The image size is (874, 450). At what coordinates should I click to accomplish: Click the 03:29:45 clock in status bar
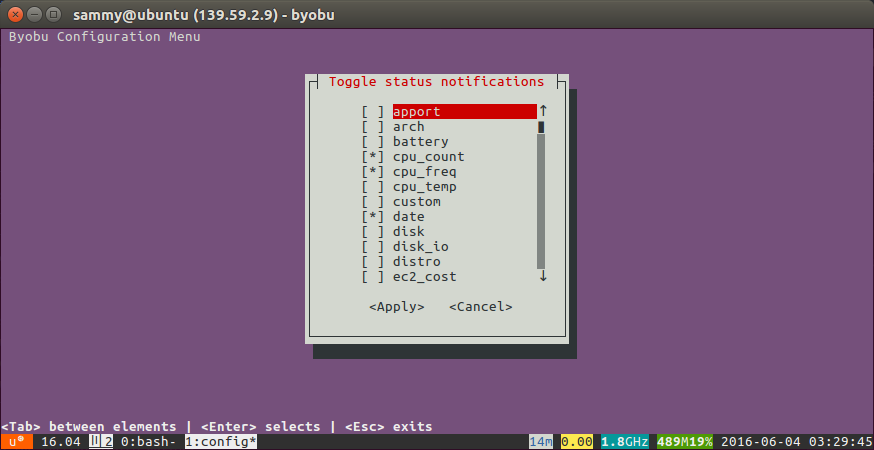pos(841,442)
